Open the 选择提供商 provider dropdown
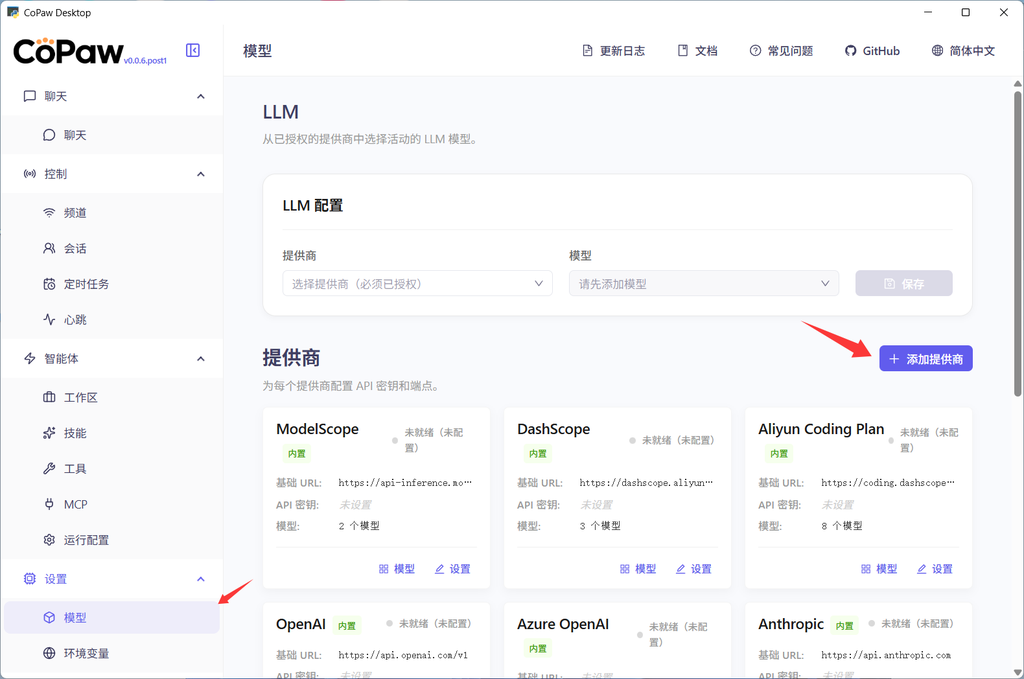Viewport: 1024px width, 679px height. (417, 283)
